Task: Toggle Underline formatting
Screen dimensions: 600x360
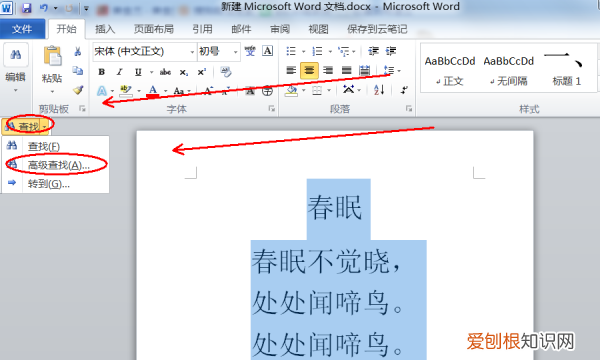Action: click(x=138, y=72)
